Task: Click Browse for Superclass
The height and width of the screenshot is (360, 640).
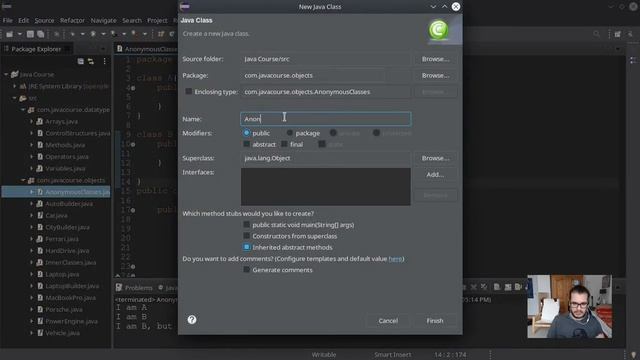Action: (435, 158)
